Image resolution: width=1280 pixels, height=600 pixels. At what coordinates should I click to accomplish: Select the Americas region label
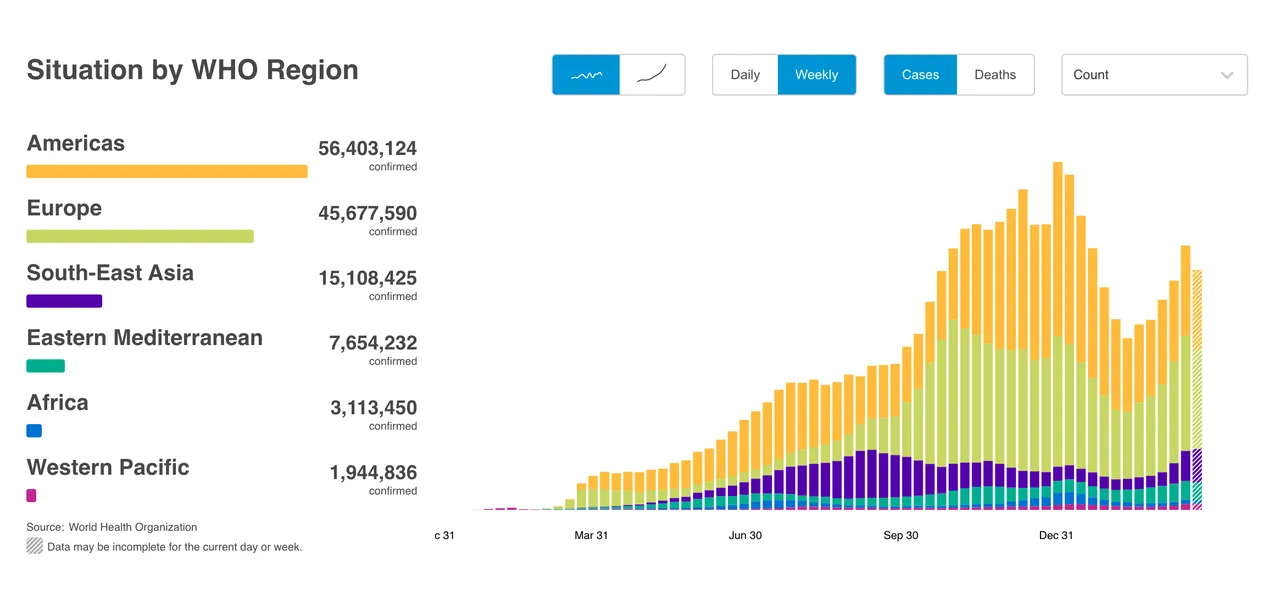76,143
